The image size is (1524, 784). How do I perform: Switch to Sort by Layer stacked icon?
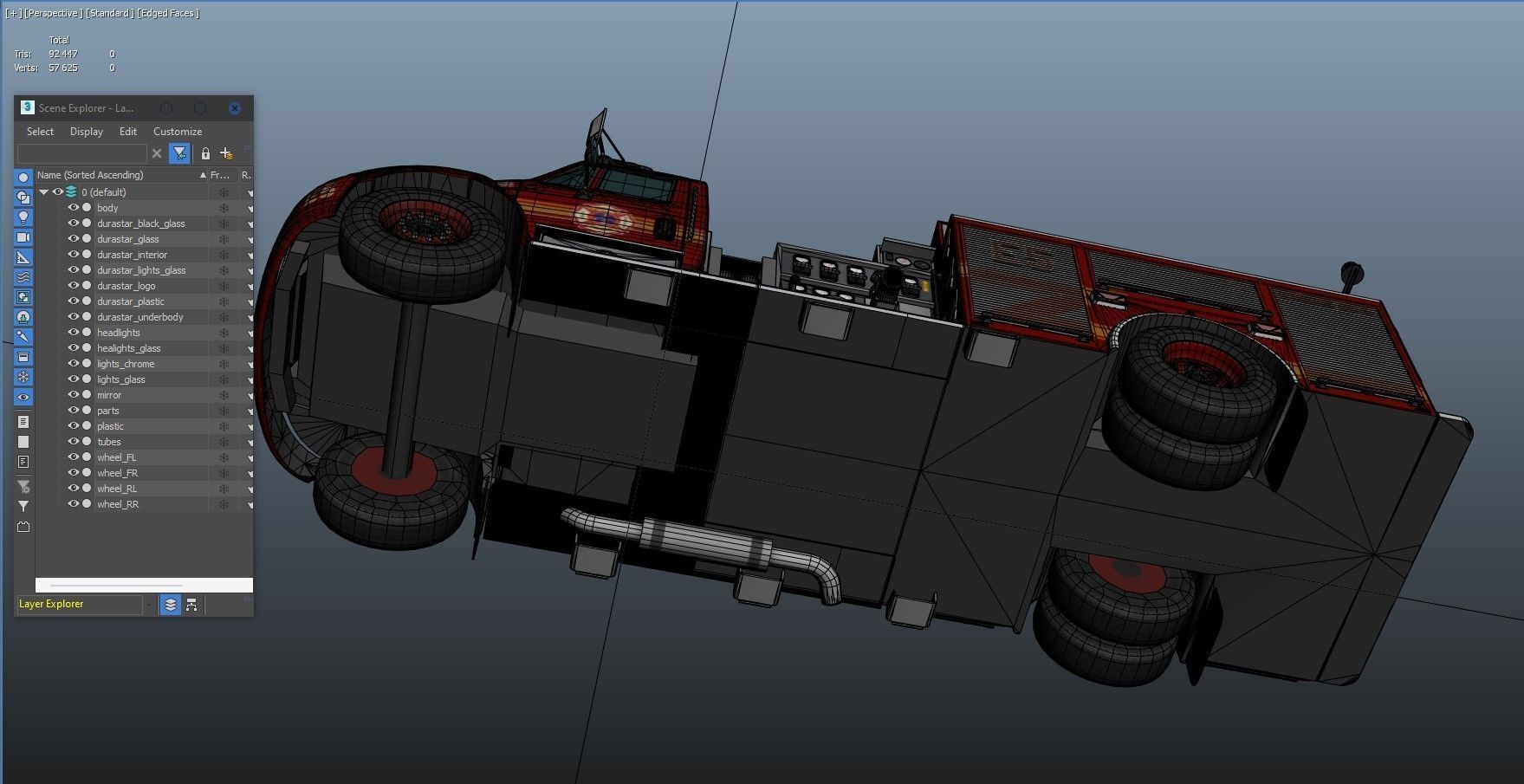[x=171, y=605]
